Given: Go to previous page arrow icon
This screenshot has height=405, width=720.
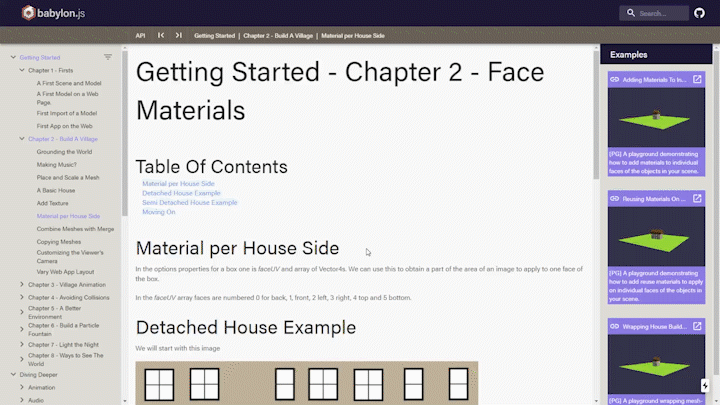Looking at the screenshot, I should (x=161, y=35).
